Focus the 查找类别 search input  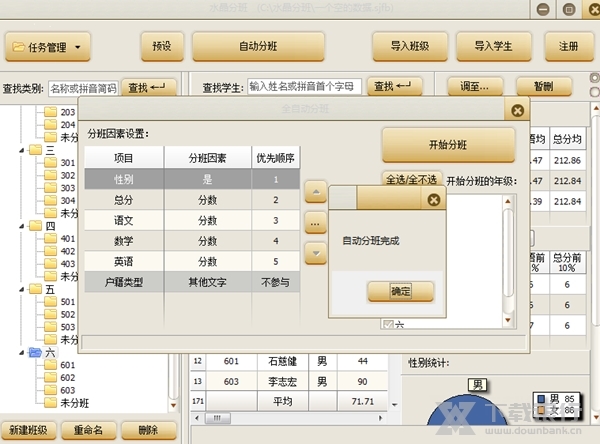pos(83,88)
